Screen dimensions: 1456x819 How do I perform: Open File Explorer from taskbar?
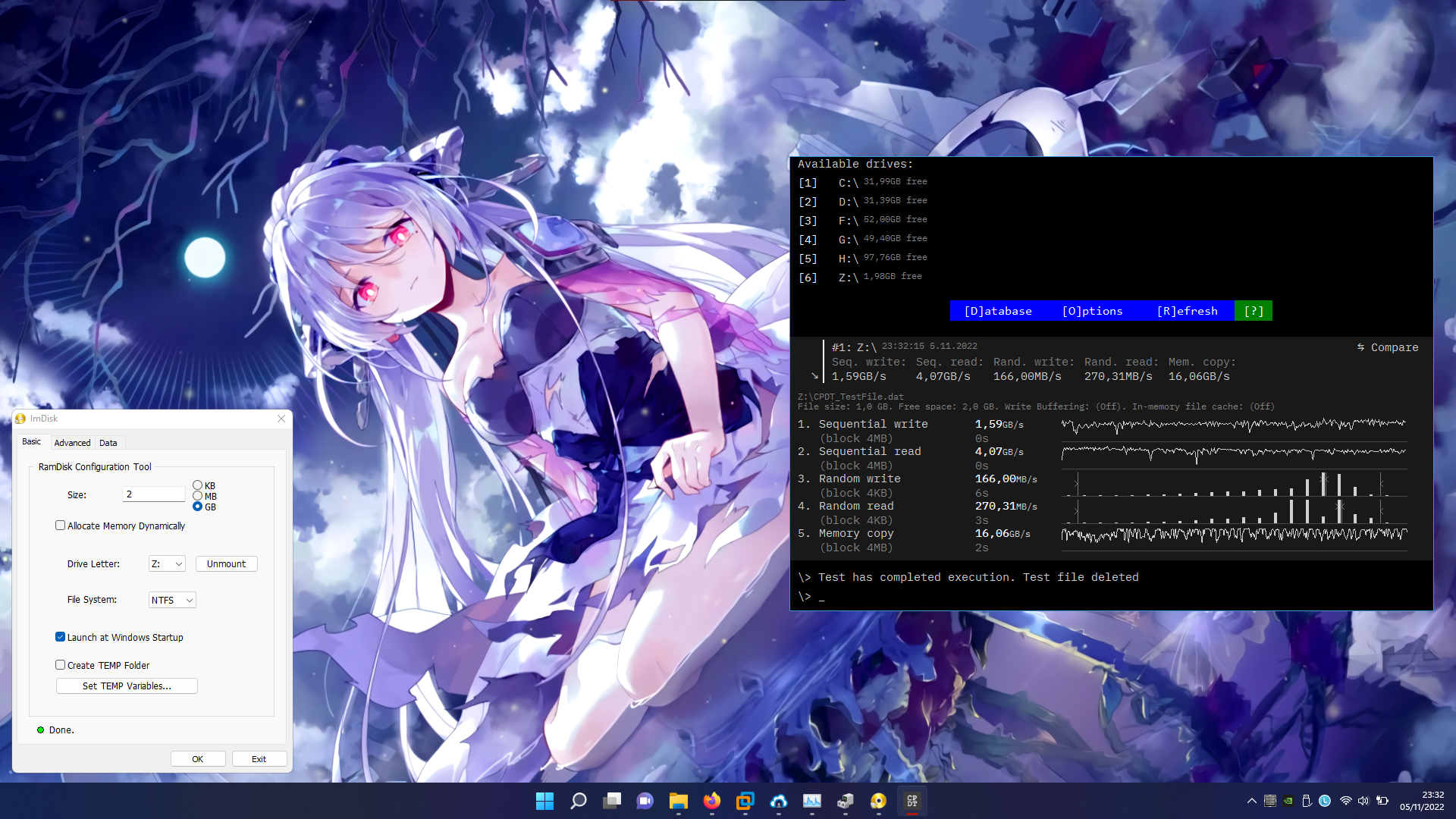[679, 801]
